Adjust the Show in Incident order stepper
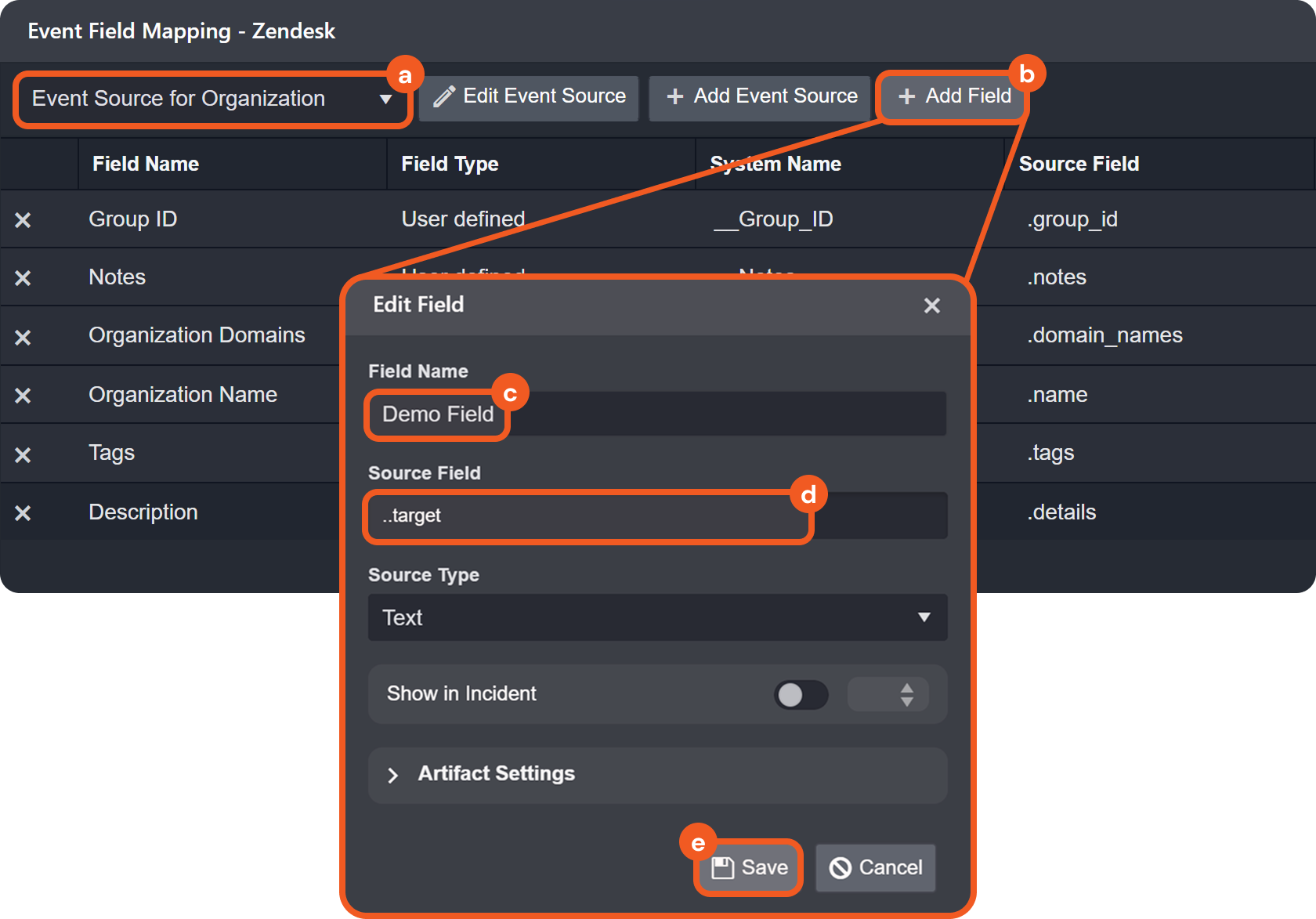The image size is (1316, 919). click(x=906, y=695)
